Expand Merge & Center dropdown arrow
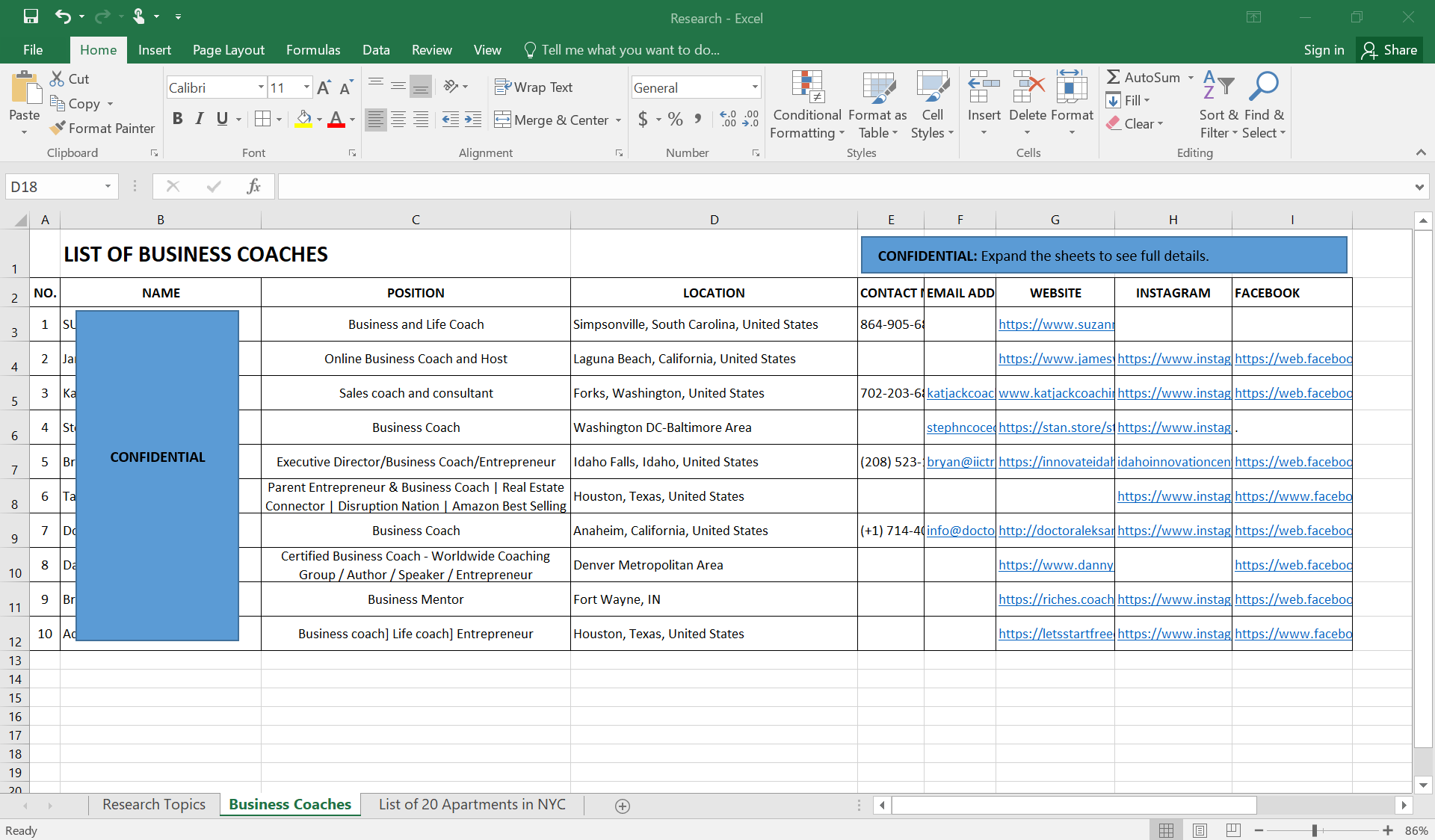The width and height of the screenshot is (1435, 840). [x=618, y=120]
